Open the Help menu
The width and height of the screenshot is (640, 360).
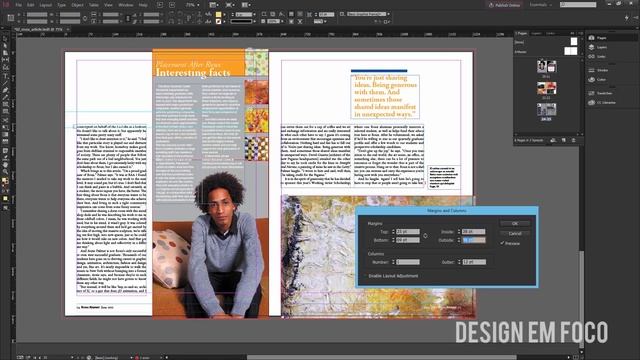[x=143, y=5]
